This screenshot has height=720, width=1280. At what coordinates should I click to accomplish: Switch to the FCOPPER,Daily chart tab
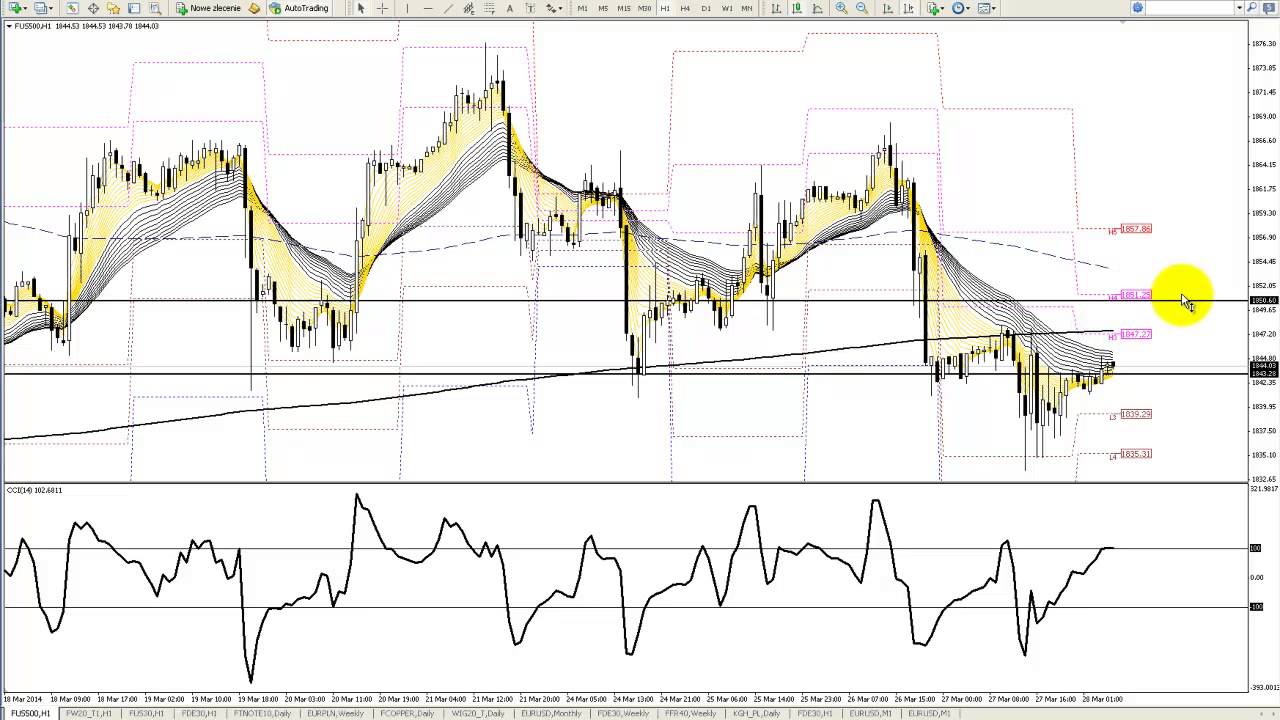[407, 714]
